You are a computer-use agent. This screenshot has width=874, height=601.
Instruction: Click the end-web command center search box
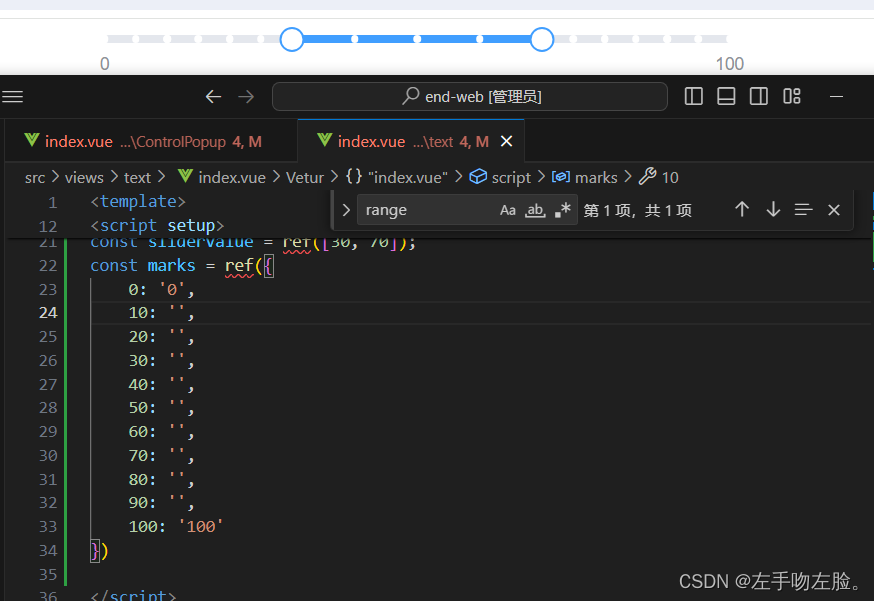coord(469,96)
